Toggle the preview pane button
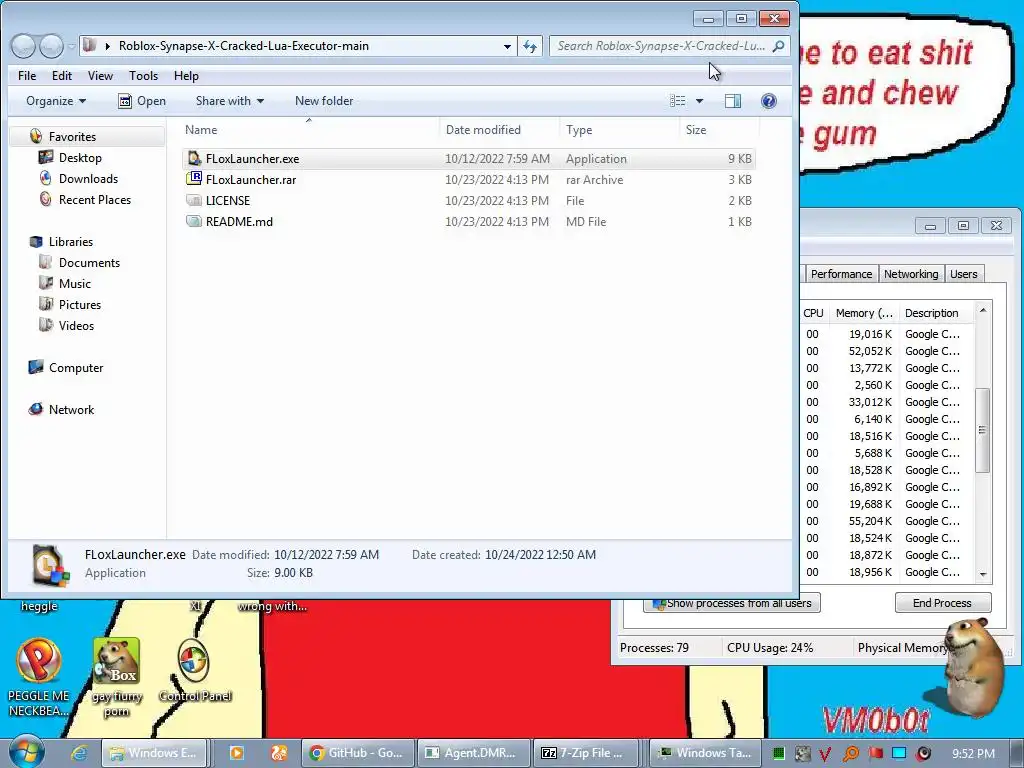Image resolution: width=1024 pixels, height=768 pixels. tap(733, 101)
